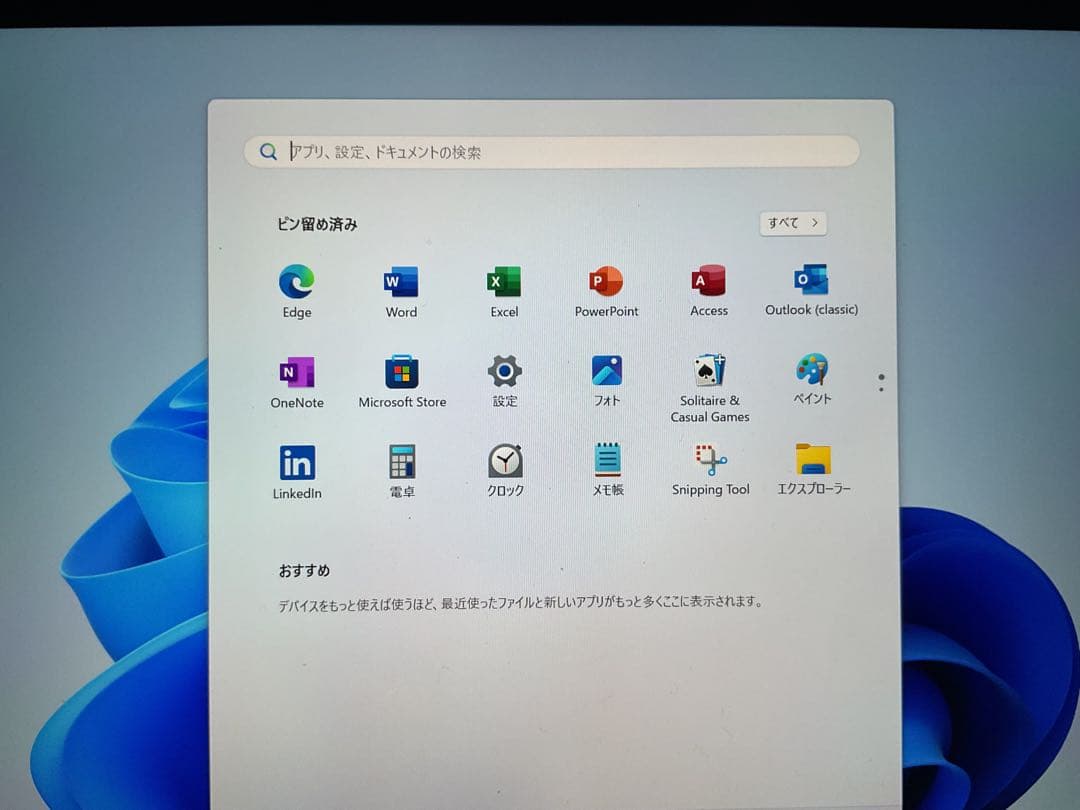
Task: Open エクスプローラー file explorer
Action: (x=813, y=469)
